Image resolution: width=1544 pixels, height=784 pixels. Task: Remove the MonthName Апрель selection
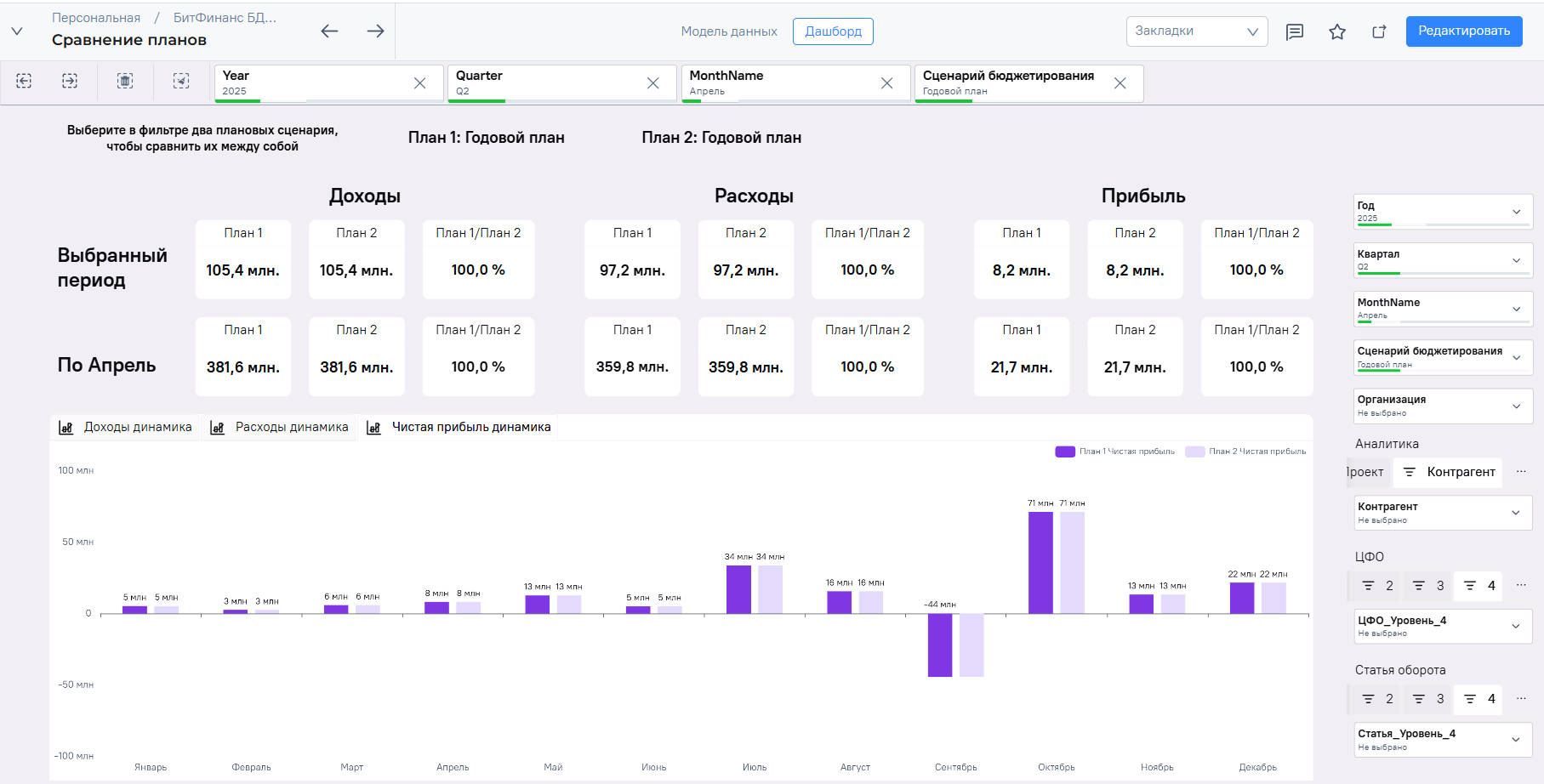click(x=887, y=83)
